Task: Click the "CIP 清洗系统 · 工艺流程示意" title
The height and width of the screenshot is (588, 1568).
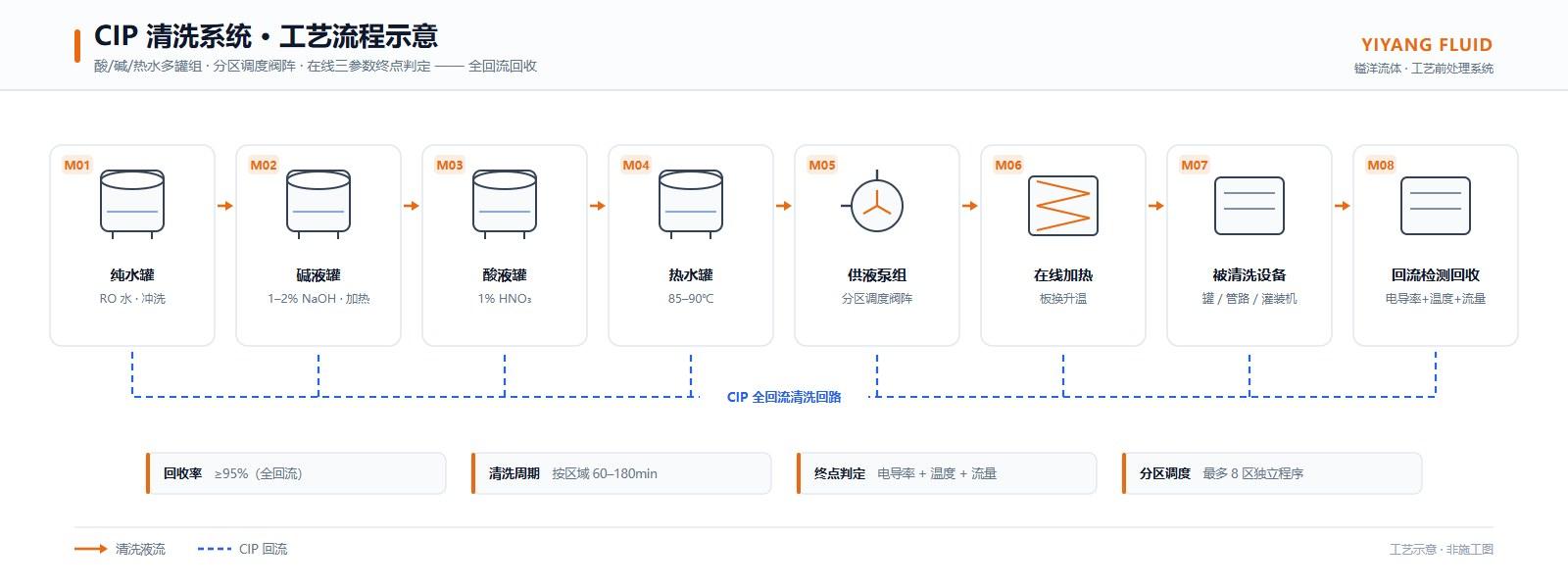Action: (x=266, y=36)
